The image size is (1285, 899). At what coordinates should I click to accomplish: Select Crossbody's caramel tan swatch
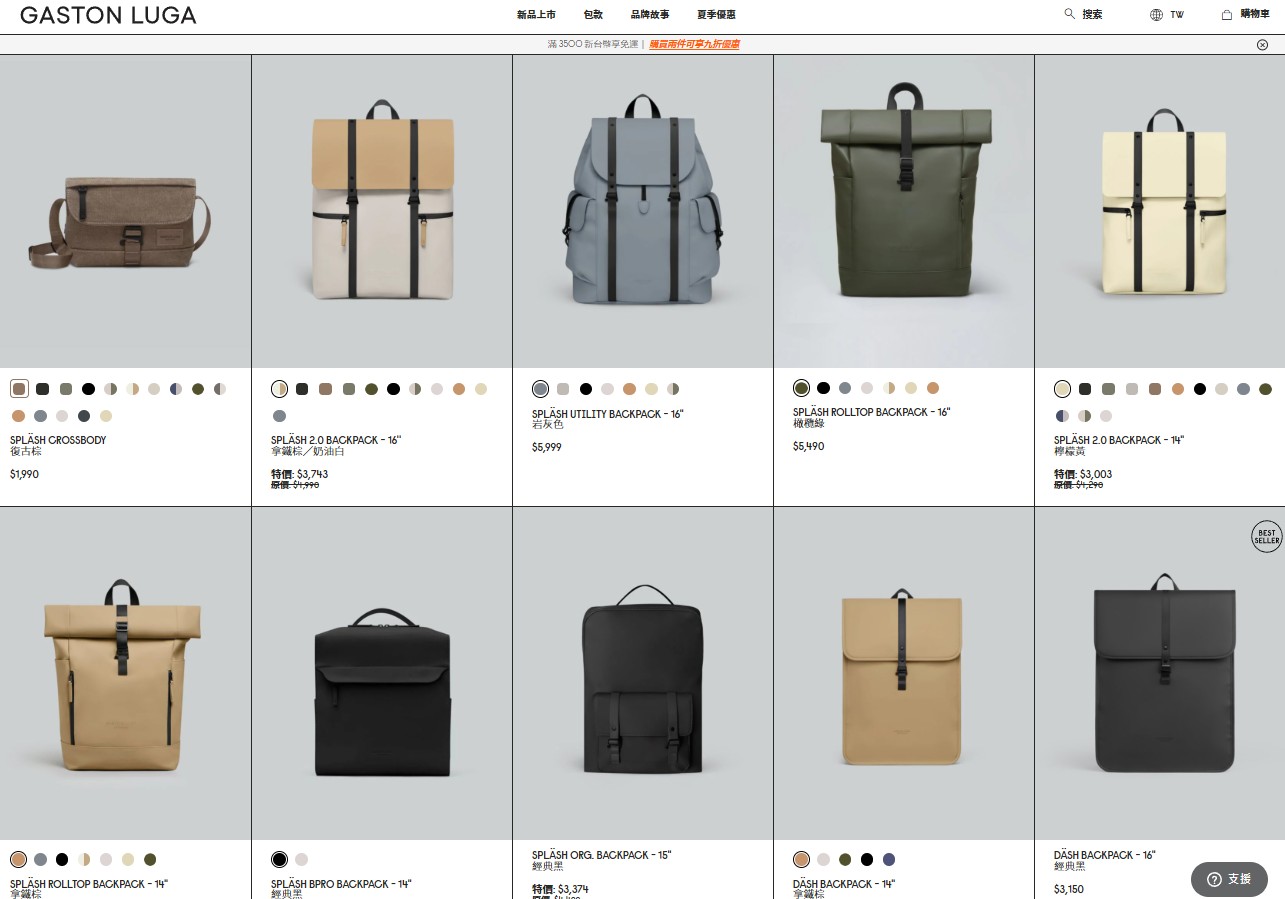pyautogui.click(x=18, y=416)
